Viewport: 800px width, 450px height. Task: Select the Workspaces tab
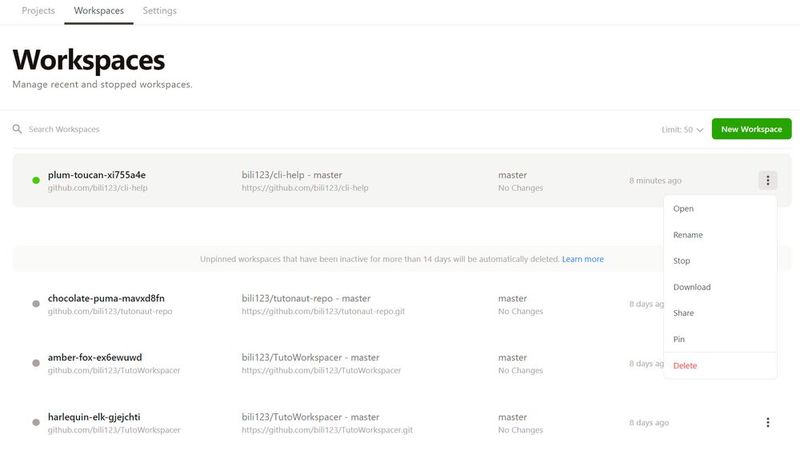(x=99, y=11)
